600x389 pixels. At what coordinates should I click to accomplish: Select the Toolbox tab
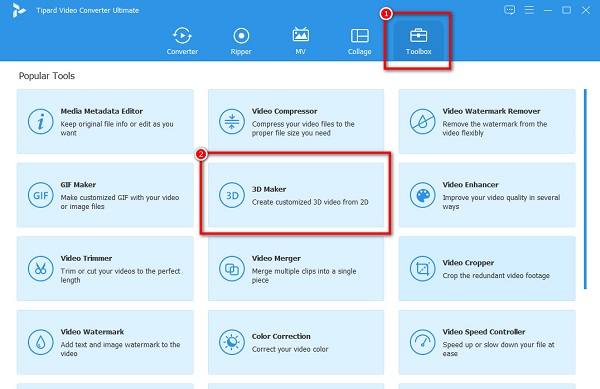(419, 41)
